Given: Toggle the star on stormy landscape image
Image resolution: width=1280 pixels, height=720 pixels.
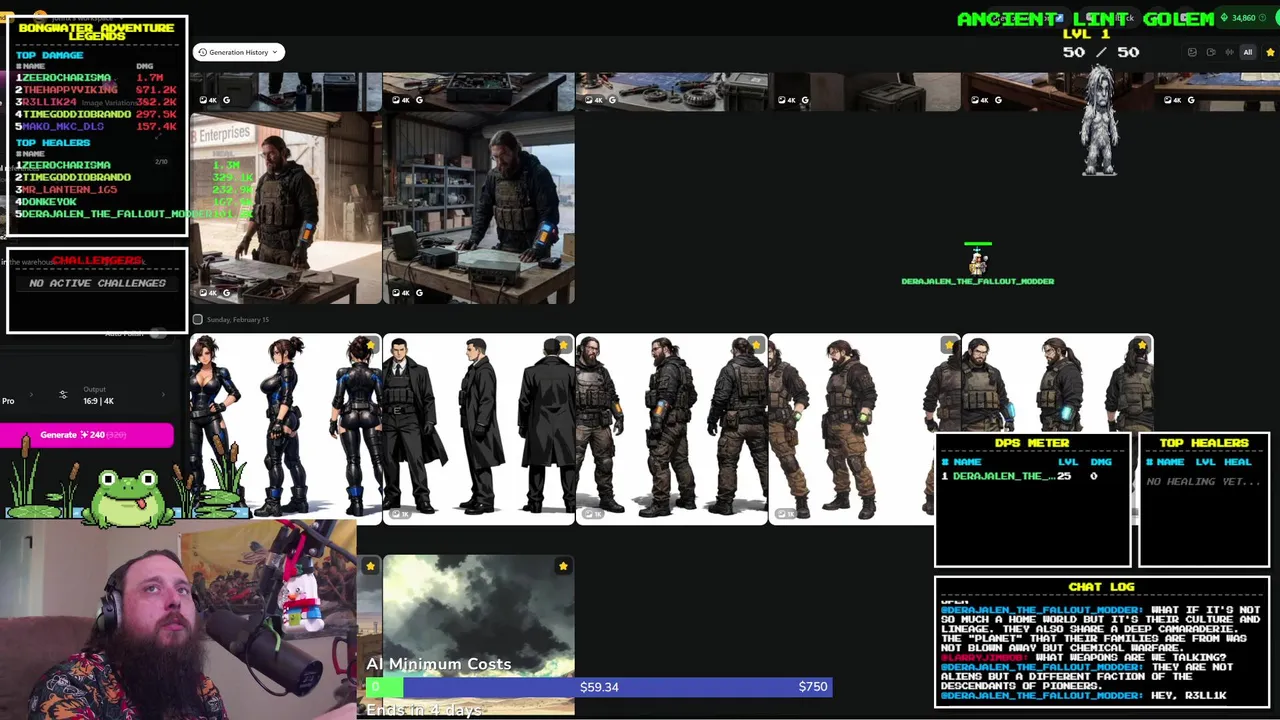Looking at the screenshot, I should click(563, 567).
